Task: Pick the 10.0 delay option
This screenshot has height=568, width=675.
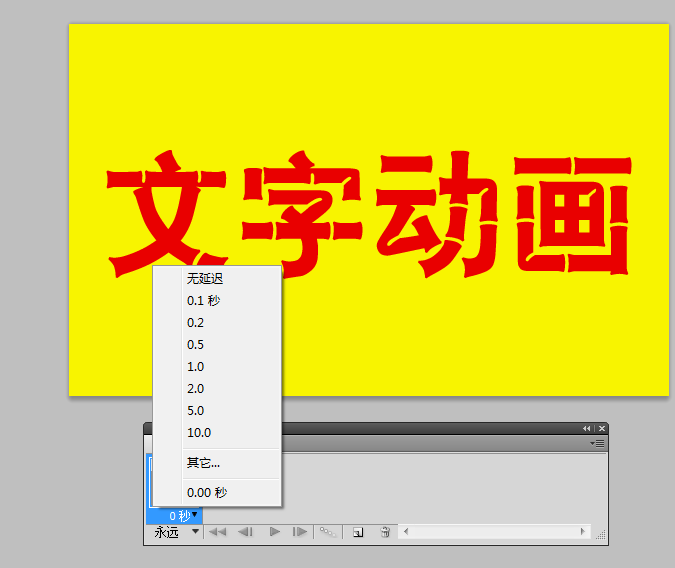Action: 217,432
